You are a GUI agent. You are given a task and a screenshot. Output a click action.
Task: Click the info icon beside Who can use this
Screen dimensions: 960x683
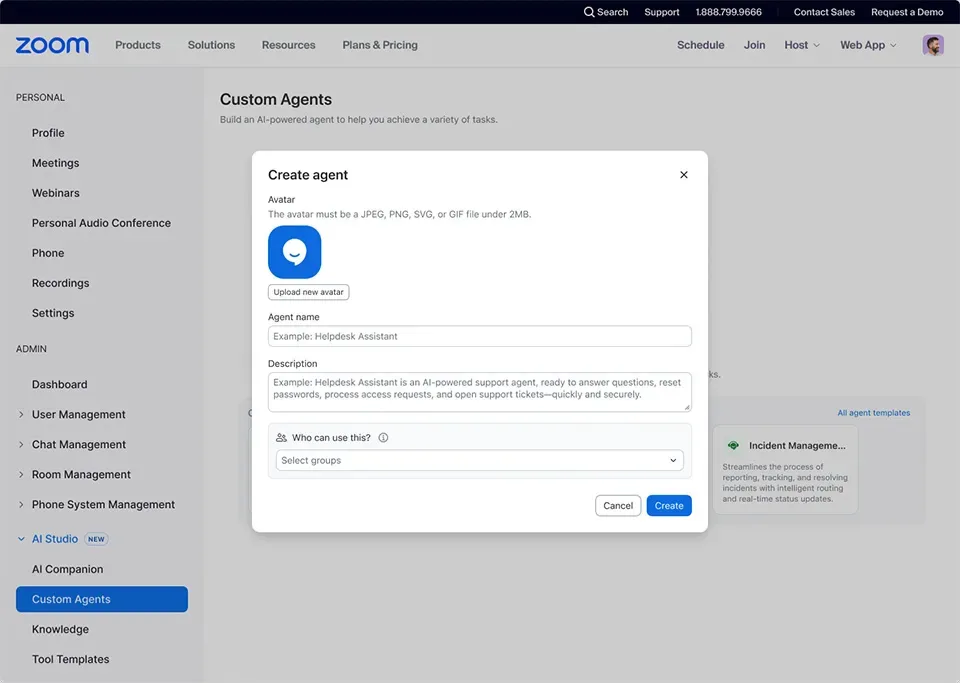tap(381, 437)
